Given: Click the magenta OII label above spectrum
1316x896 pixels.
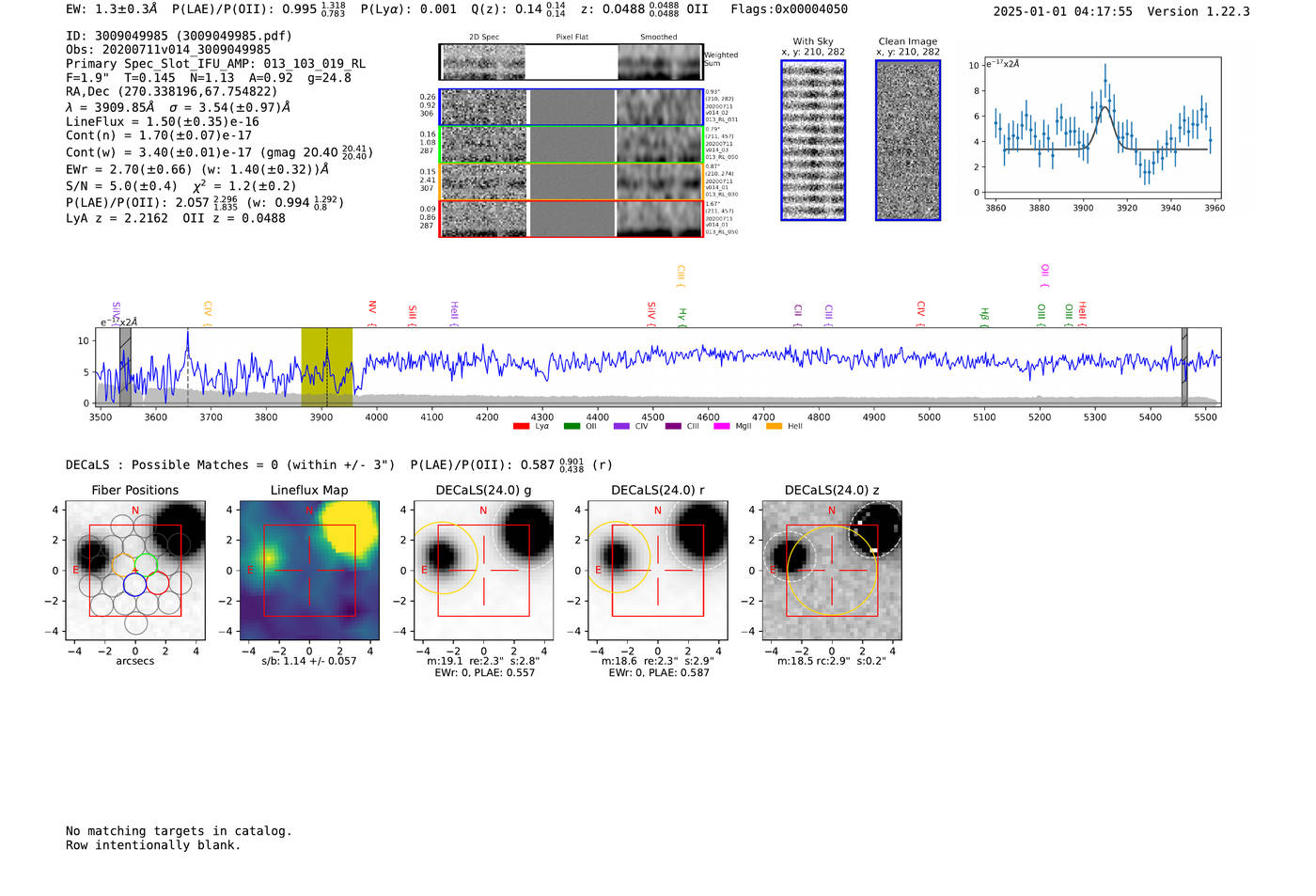Looking at the screenshot, I should 1044,276.
